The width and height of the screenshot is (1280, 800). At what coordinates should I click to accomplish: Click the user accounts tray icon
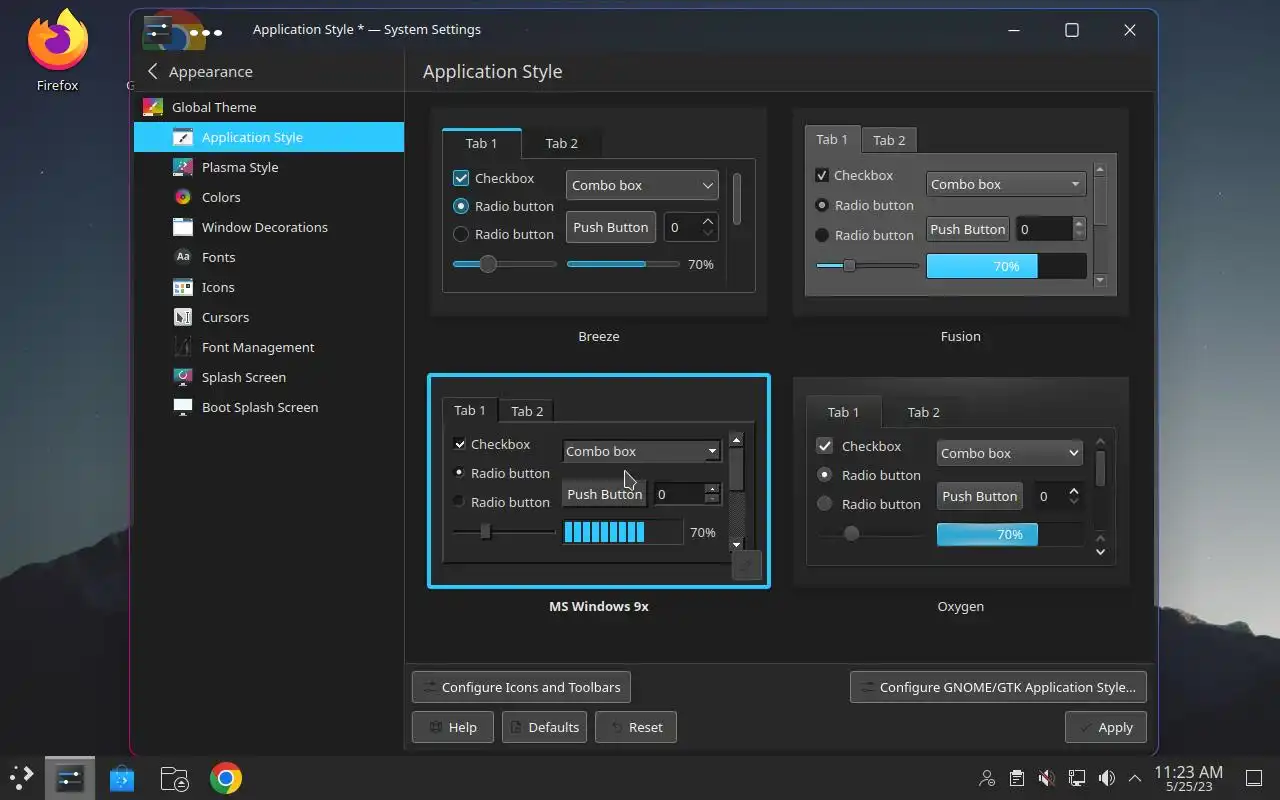(987, 778)
